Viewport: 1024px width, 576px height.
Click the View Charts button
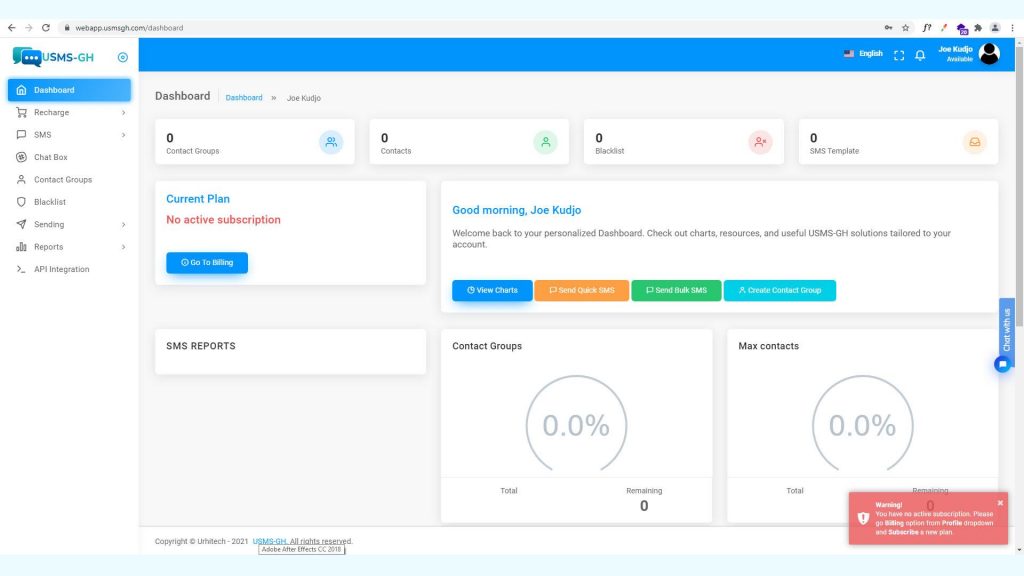492,290
